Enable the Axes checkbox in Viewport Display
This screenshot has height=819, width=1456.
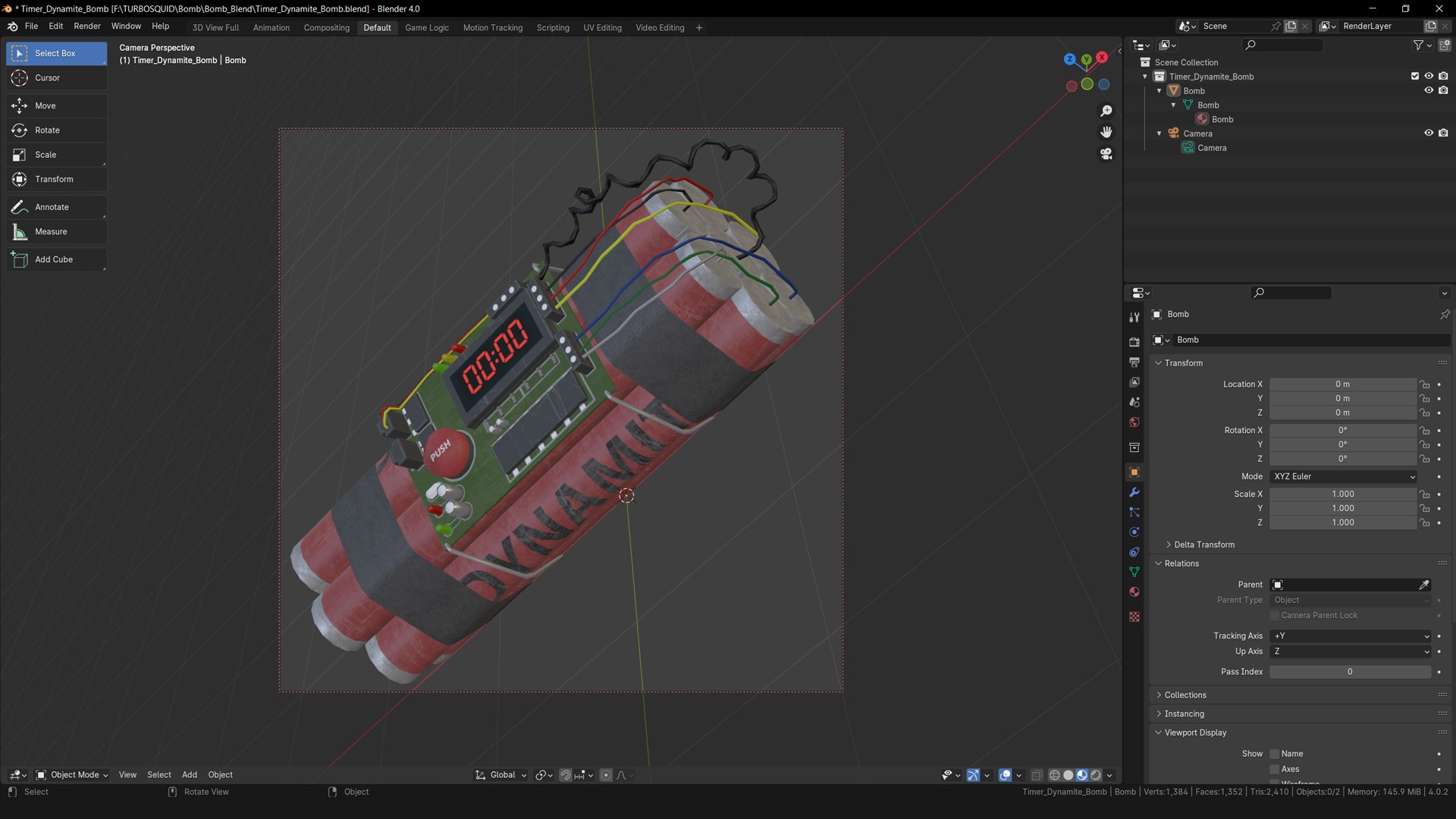1275,769
